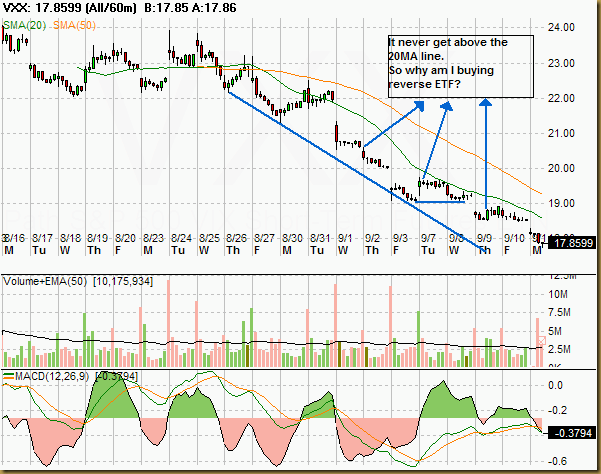
Task: Click the 9/7 Tu date label
Action: (x=428, y=244)
